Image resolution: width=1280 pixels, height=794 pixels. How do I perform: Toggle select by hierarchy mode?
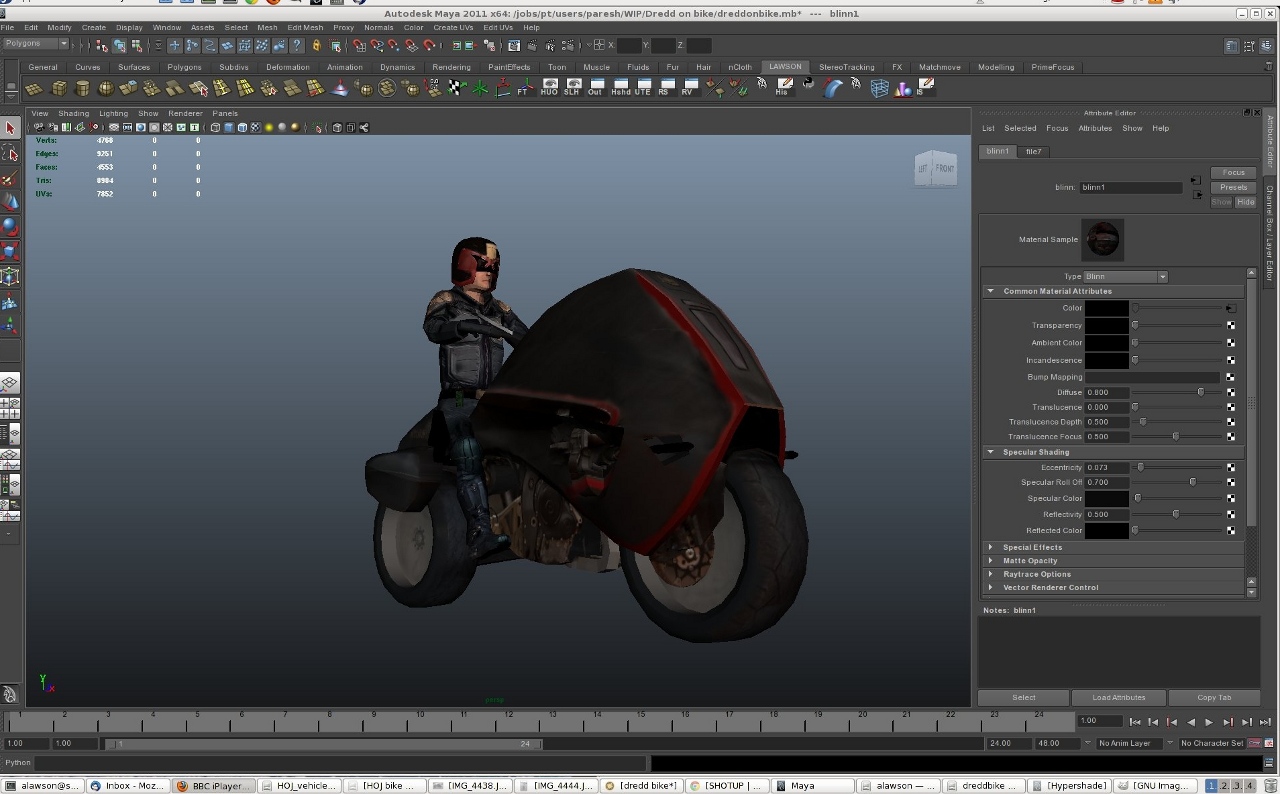[102, 45]
